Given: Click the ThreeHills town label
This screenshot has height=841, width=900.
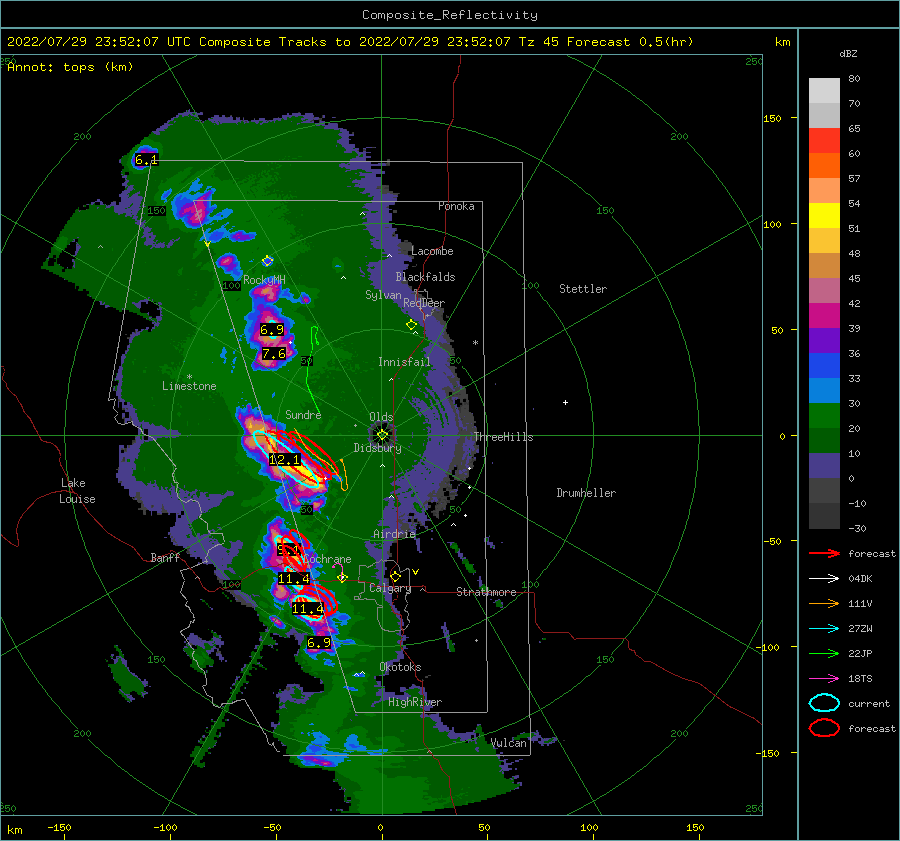Looking at the screenshot, I should click(503, 437).
